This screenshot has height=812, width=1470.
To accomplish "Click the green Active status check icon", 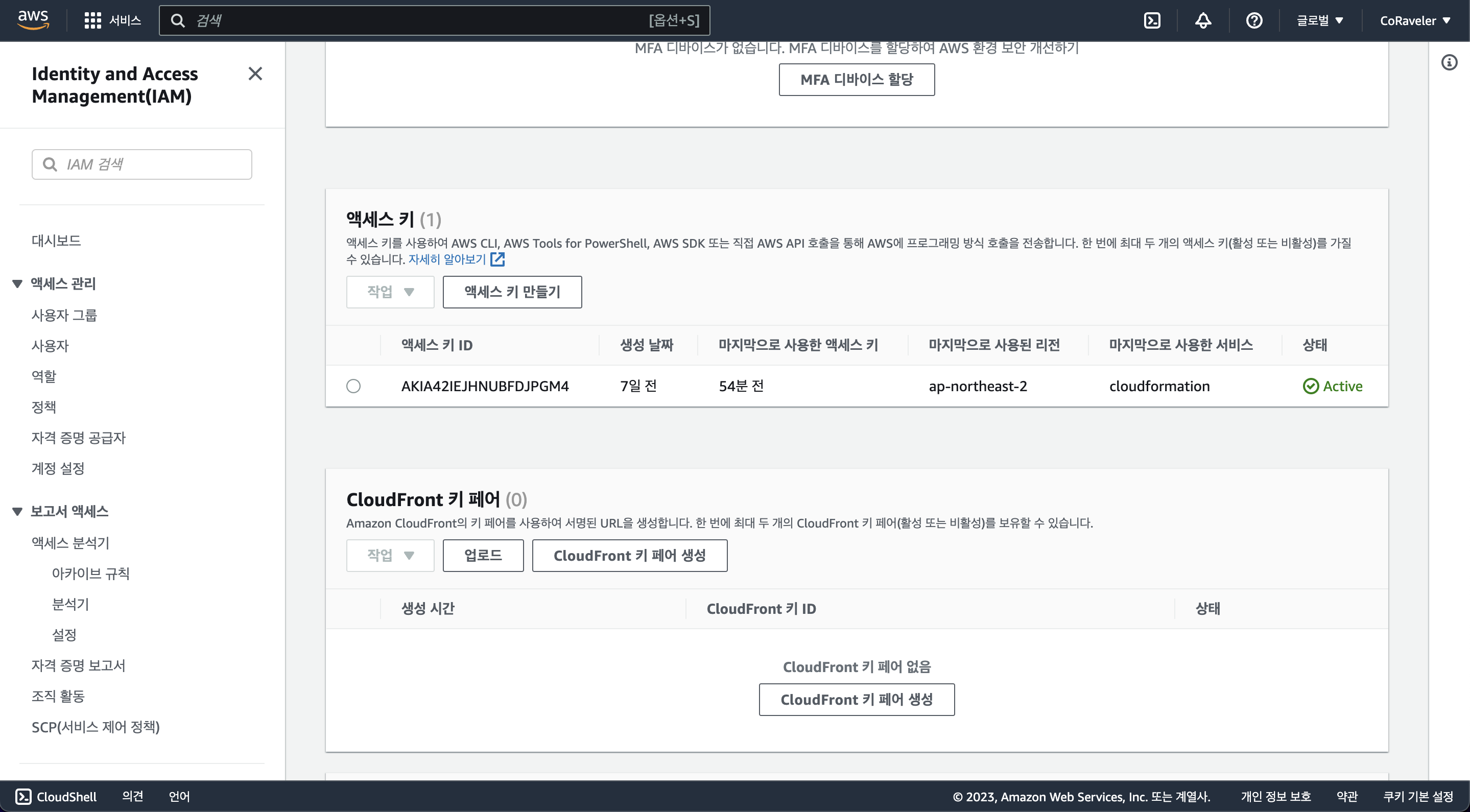I will pyautogui.click(x=1310, y=386).
